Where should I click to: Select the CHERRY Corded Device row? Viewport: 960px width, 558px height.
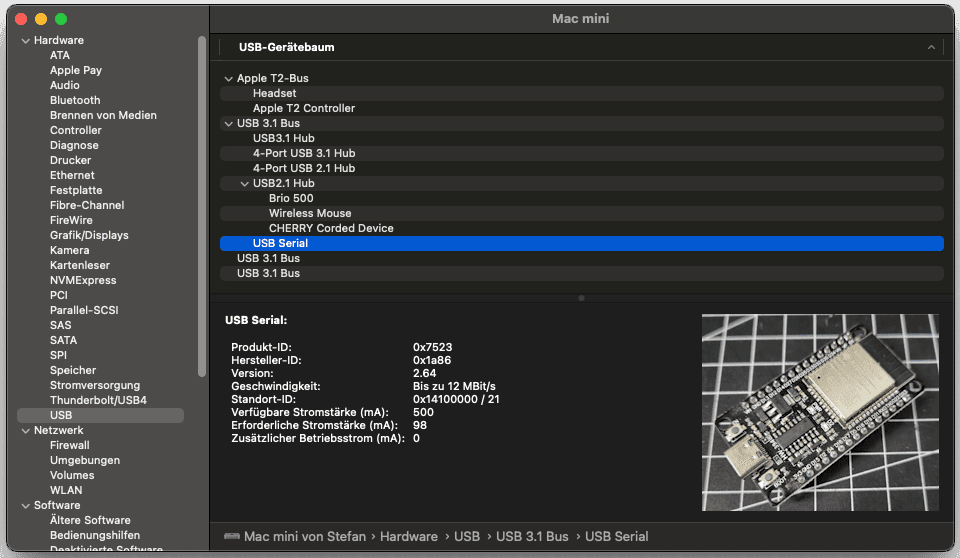pos(582,228)
